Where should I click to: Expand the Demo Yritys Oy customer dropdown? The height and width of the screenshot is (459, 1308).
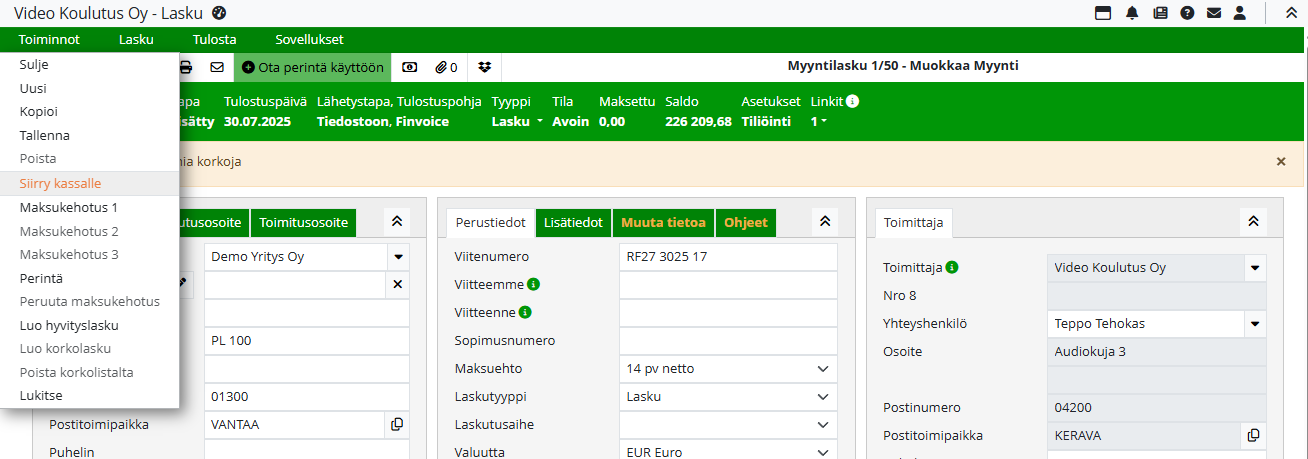point(397,257)
